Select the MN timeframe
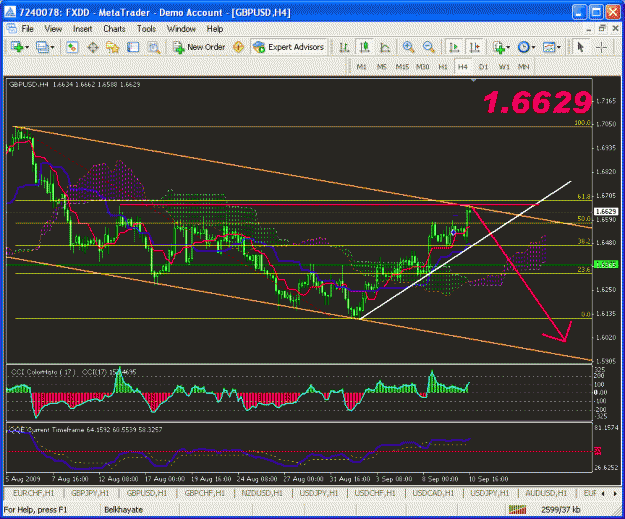The image size is (625, 519). click(x=523, y=67)
